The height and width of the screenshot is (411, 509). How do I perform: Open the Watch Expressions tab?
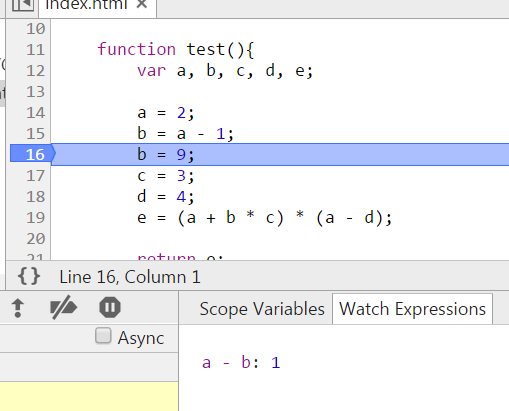tap(412, 309)
